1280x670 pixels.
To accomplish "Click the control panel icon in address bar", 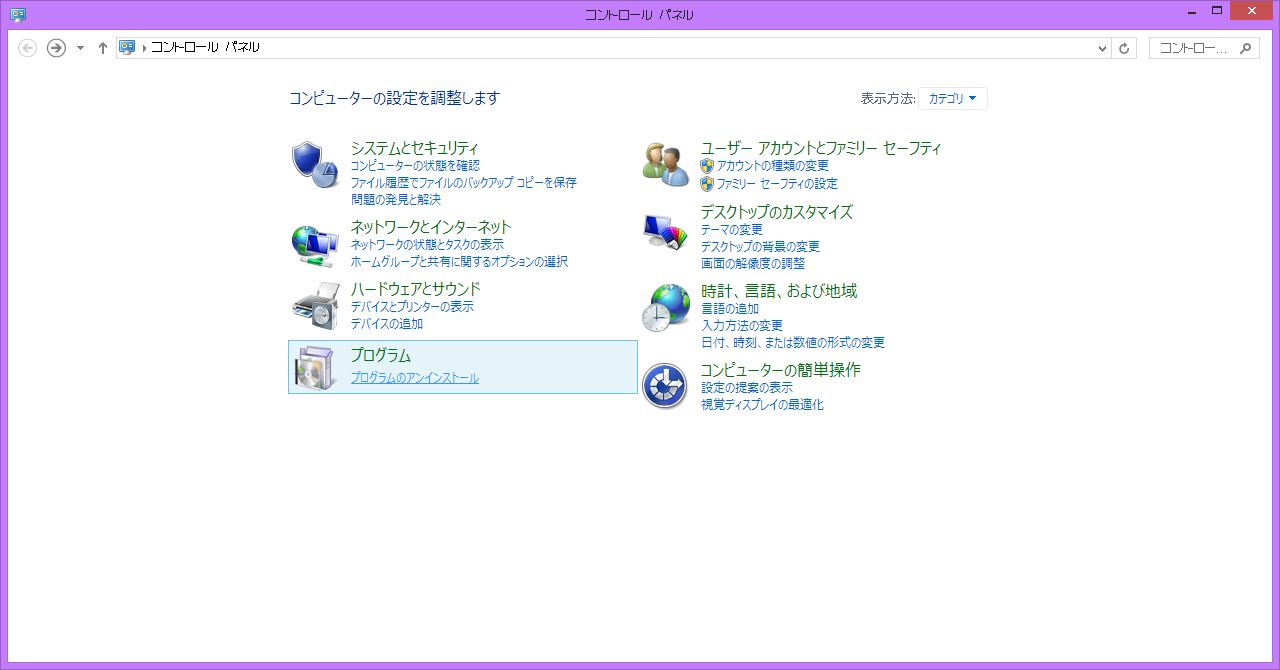I will pos(127,47).
